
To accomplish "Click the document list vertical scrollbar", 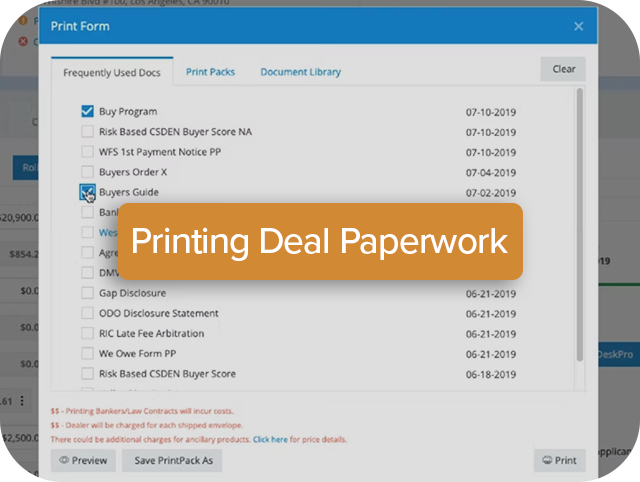I will click(578, 230).
